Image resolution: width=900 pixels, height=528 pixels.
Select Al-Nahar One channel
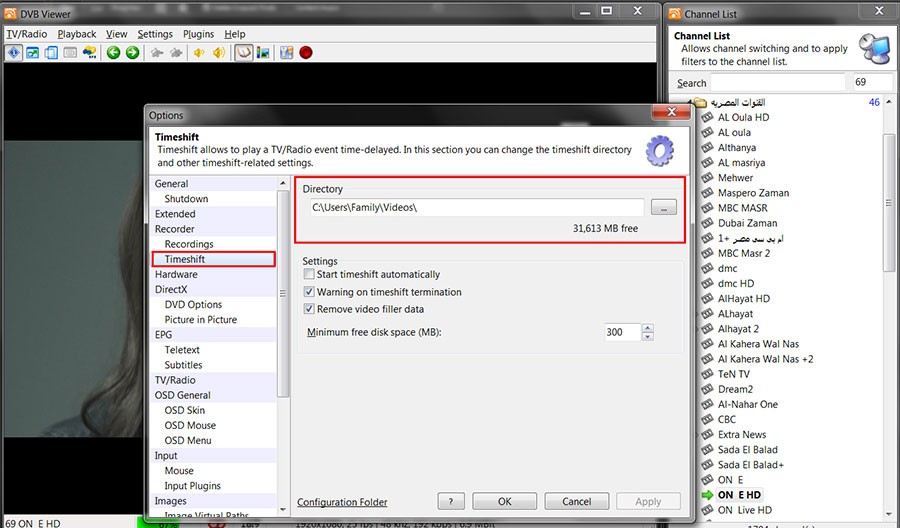coord(748,405)
